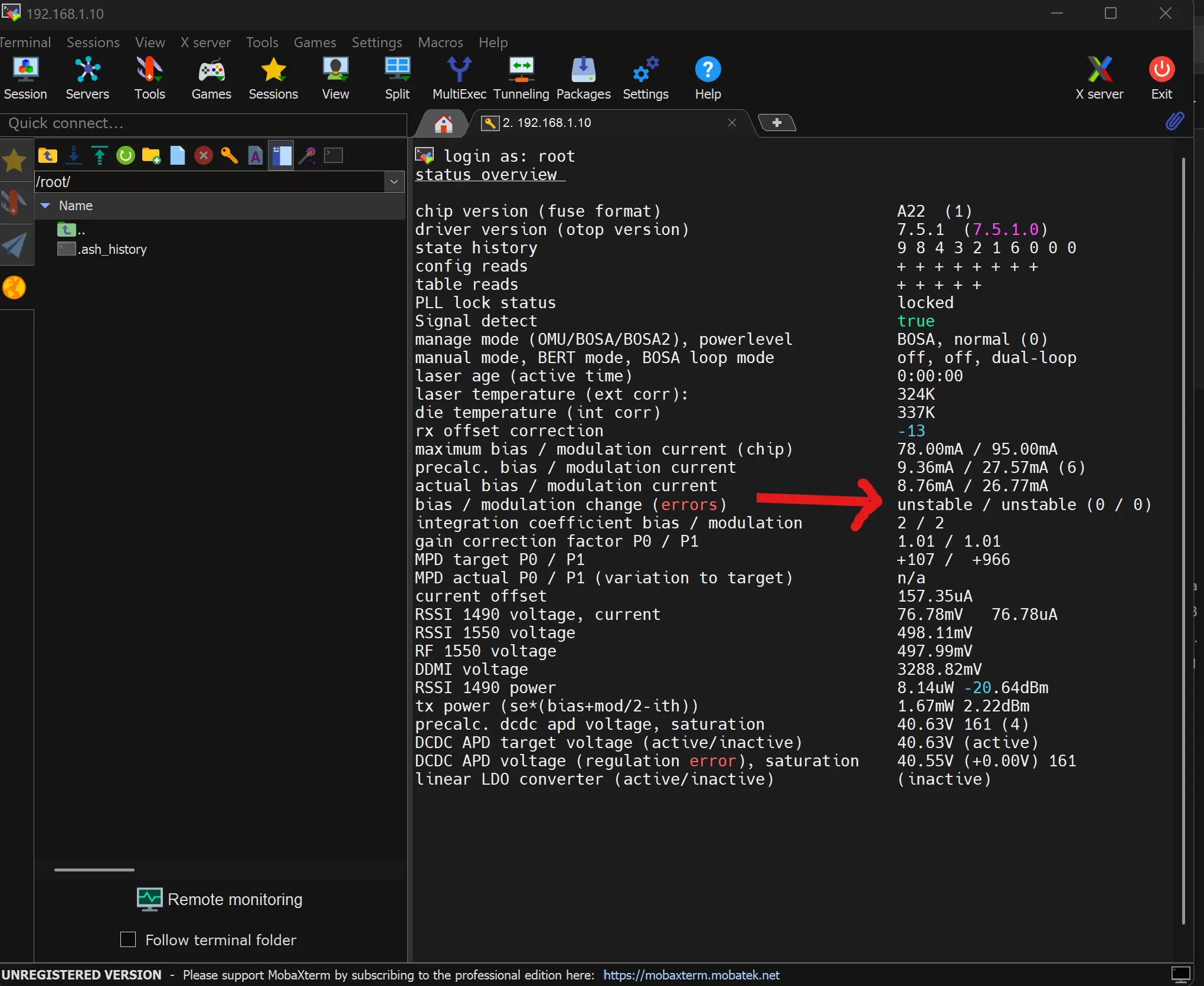
Task: Click the key permissions icon in SFTP toolbar
Action: click(x=229, y=156)
